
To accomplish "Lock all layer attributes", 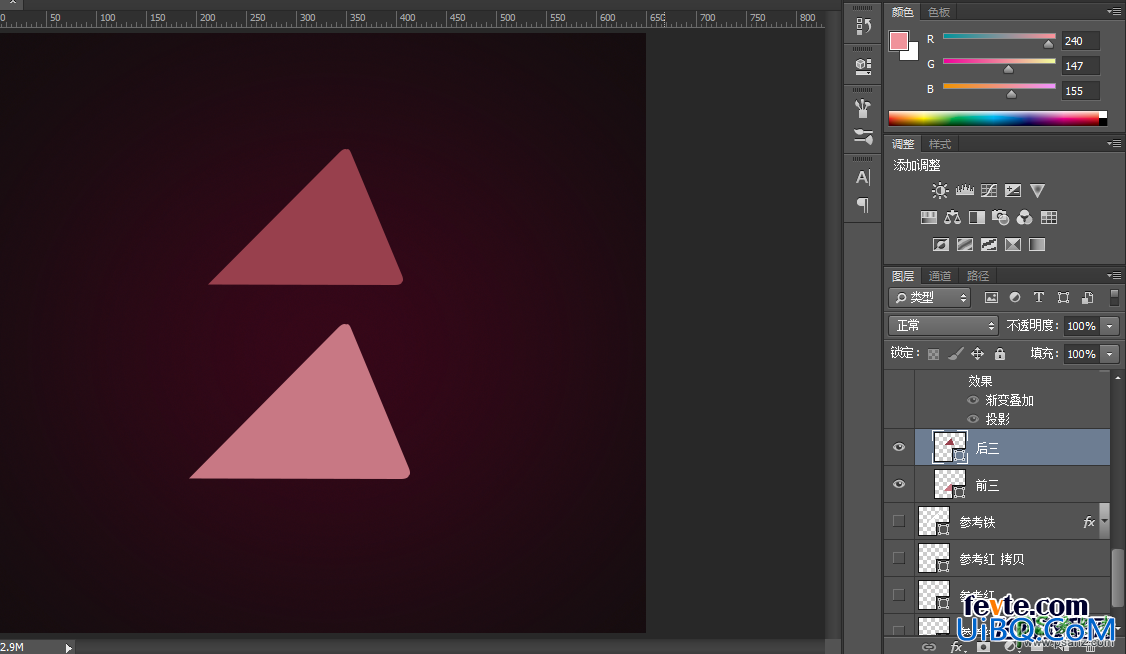I will 1000,354.
